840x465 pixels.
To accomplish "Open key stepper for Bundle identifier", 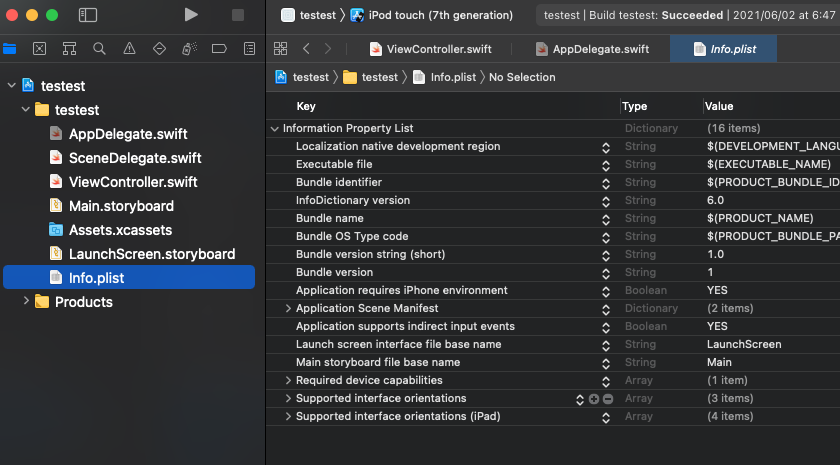I will point(605,183).
